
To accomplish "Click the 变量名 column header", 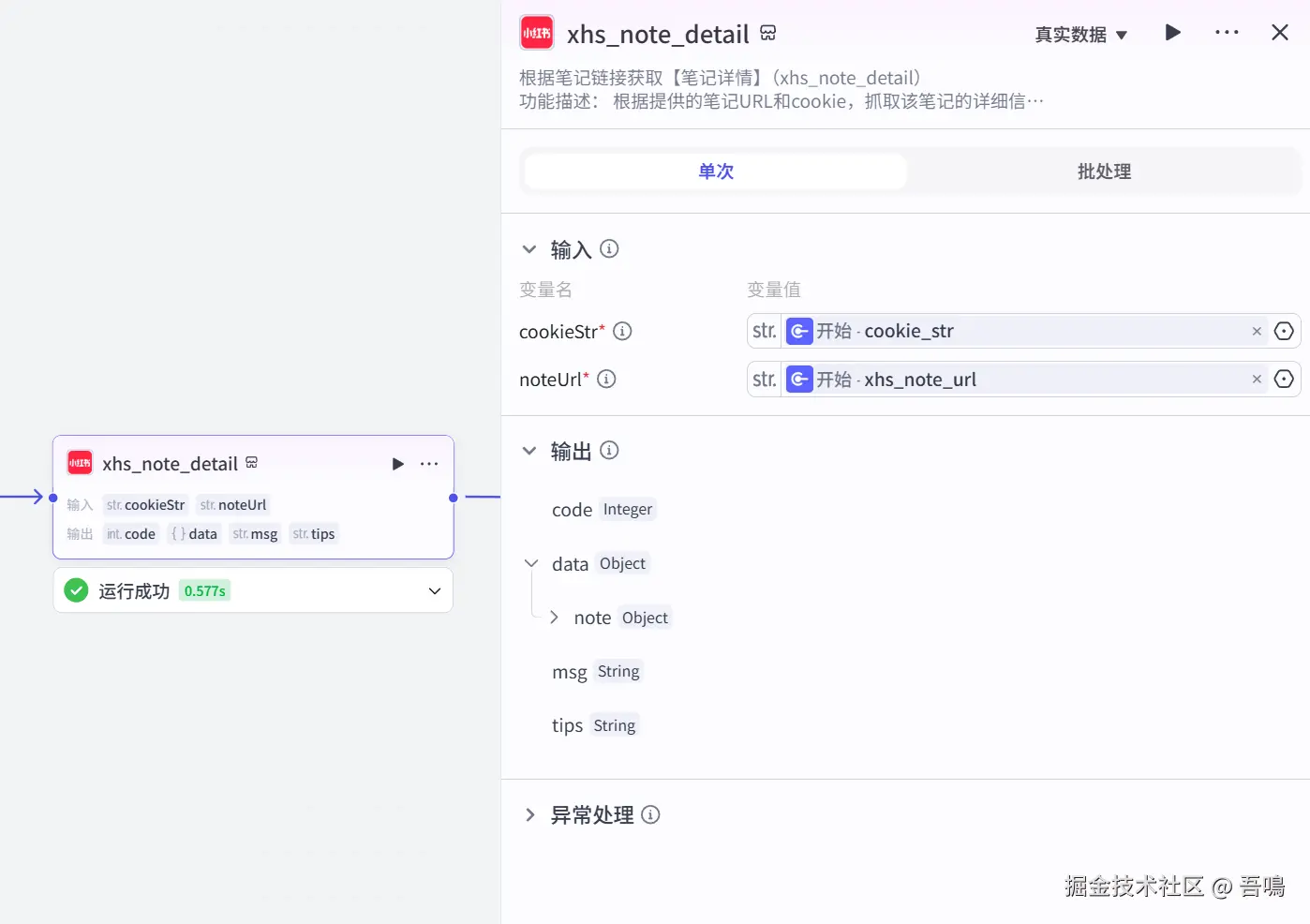I will [x=545, y=290].
